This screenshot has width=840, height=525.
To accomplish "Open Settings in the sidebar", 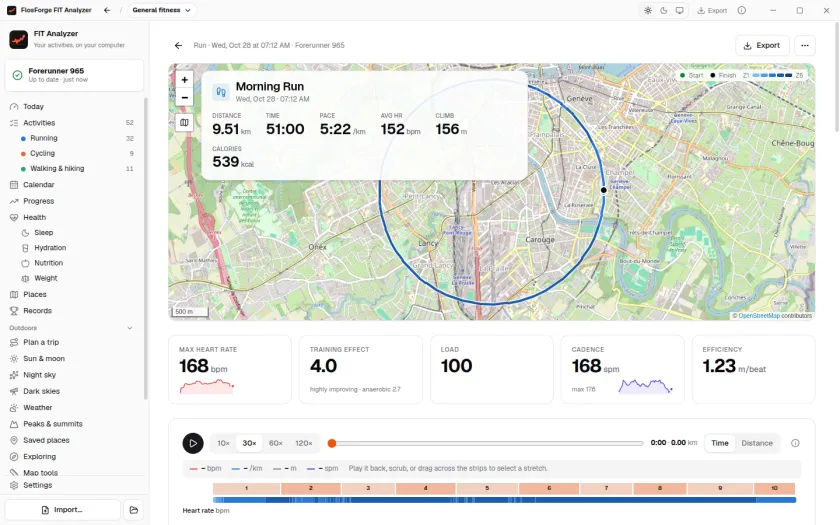I will pos(74,485).
